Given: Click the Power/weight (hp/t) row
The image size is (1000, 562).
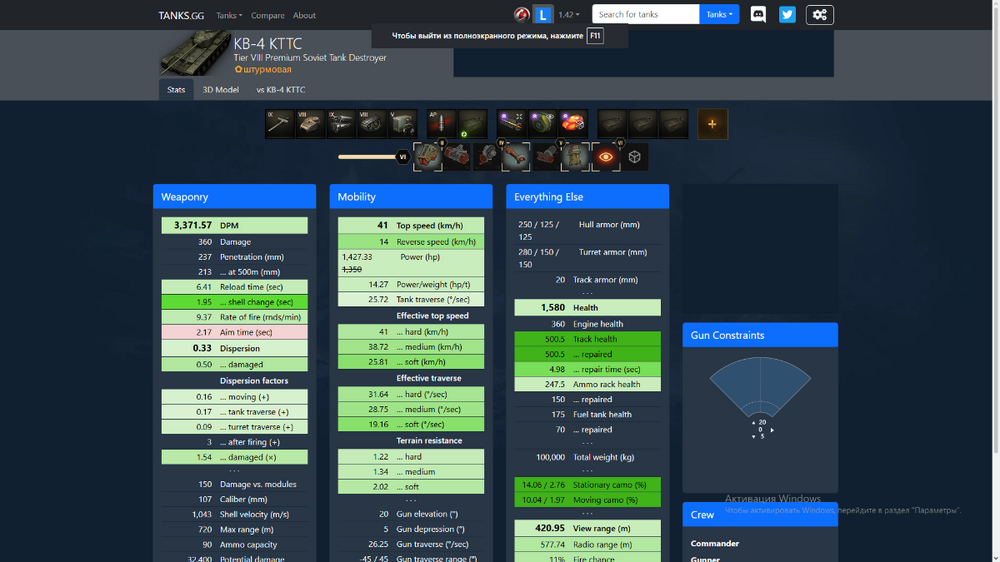Looking at the screenshot, I should tap(411, 285).
